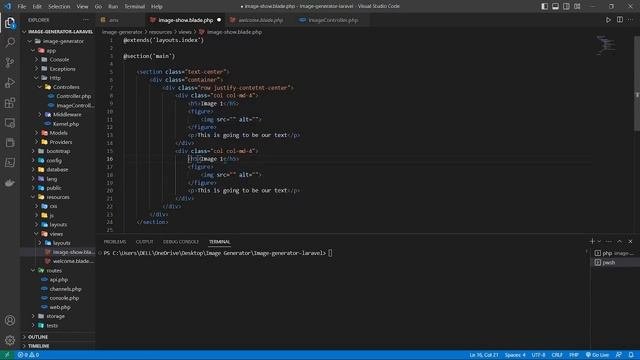The height and width of the screenshot is (360, 640).
Task: Split the editor to the right
Action: (620, 20)
